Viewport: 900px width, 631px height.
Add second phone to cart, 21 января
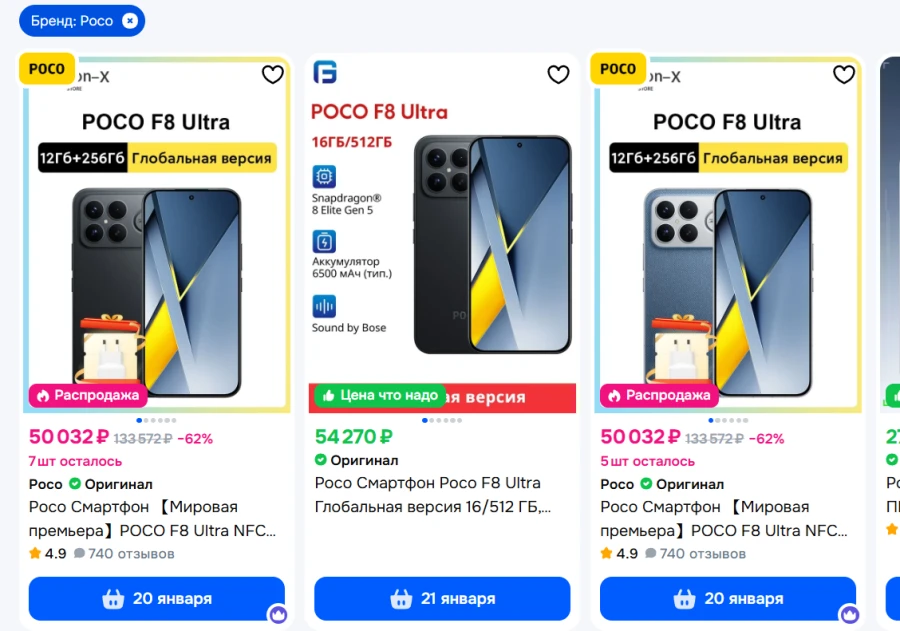(x=442, y=599)
